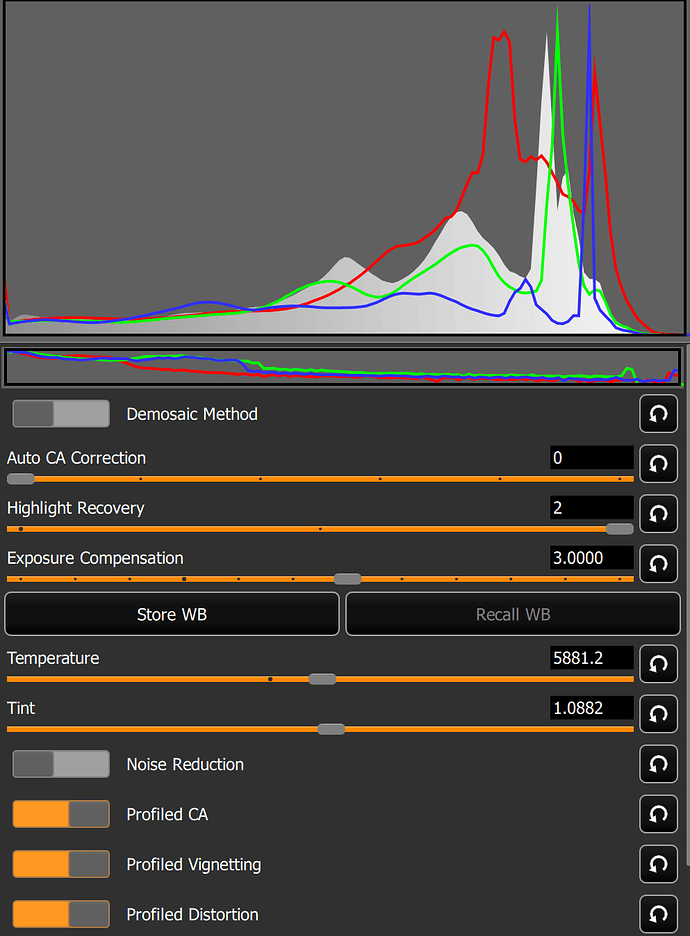Reset Exposure Compensation to default
690x936 pixels.
click(x=658, y=564)
